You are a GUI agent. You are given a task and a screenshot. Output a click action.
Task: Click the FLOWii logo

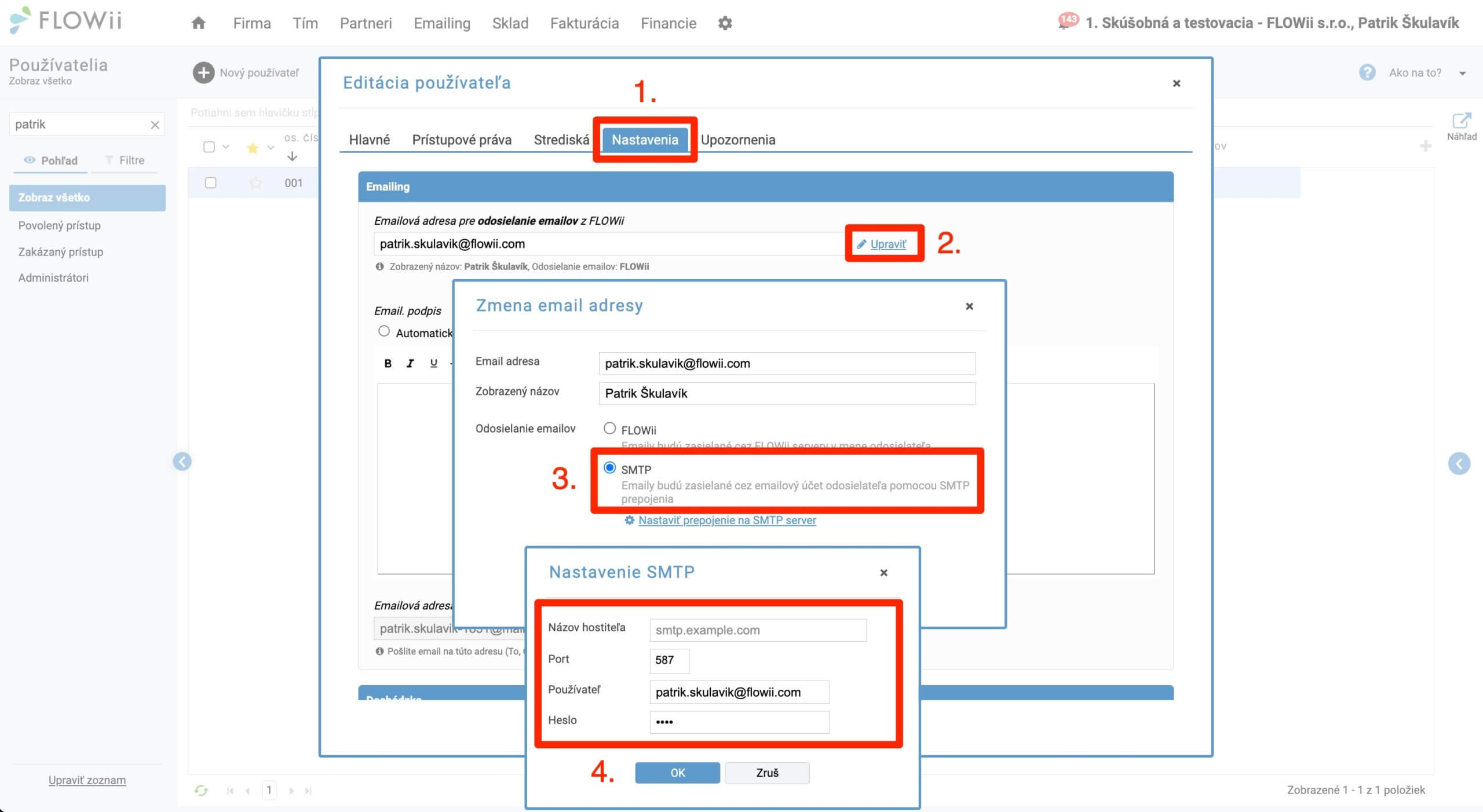click(65, 20)
